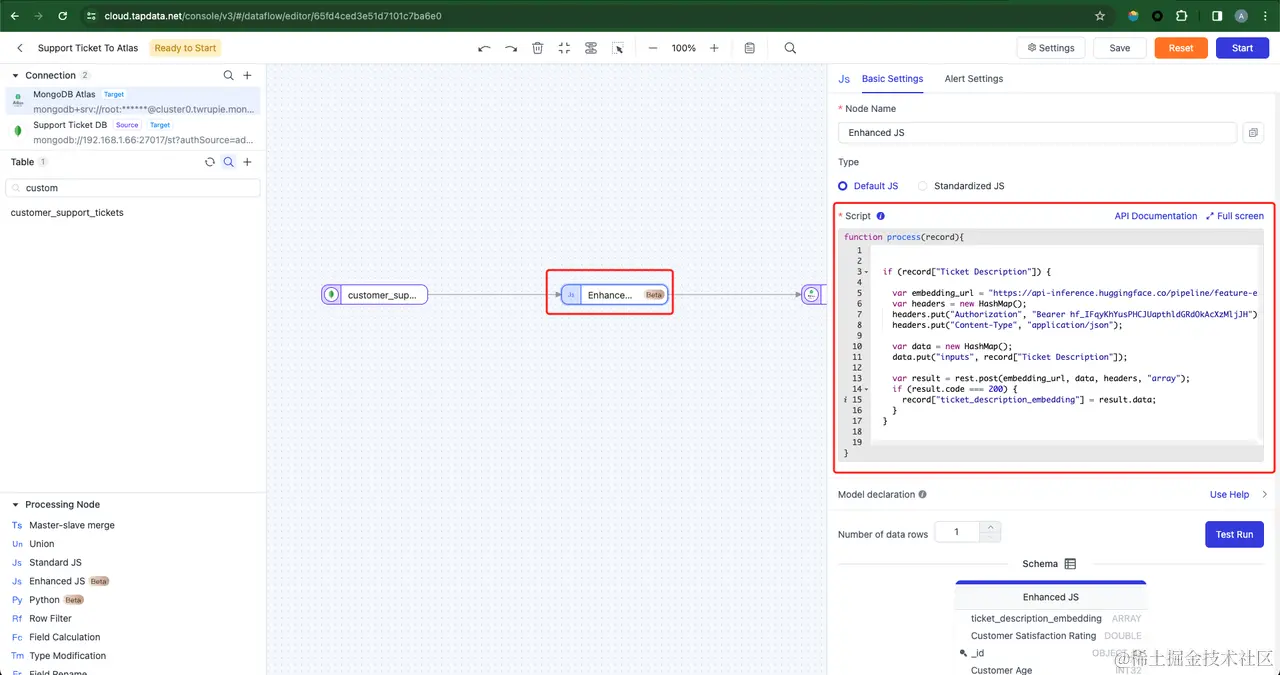Click the redo arrow in the toolbar
This screenshot has width=1280, height=675.
(x=511, y=48)
